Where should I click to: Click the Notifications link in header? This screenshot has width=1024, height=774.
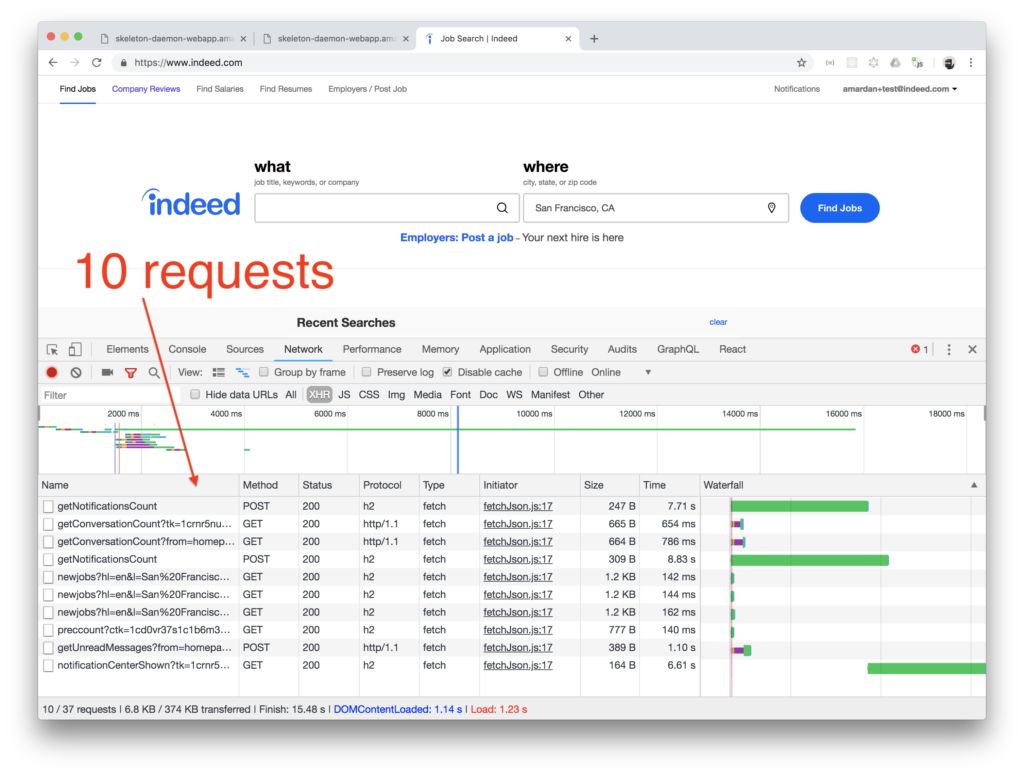pos(796,89)
